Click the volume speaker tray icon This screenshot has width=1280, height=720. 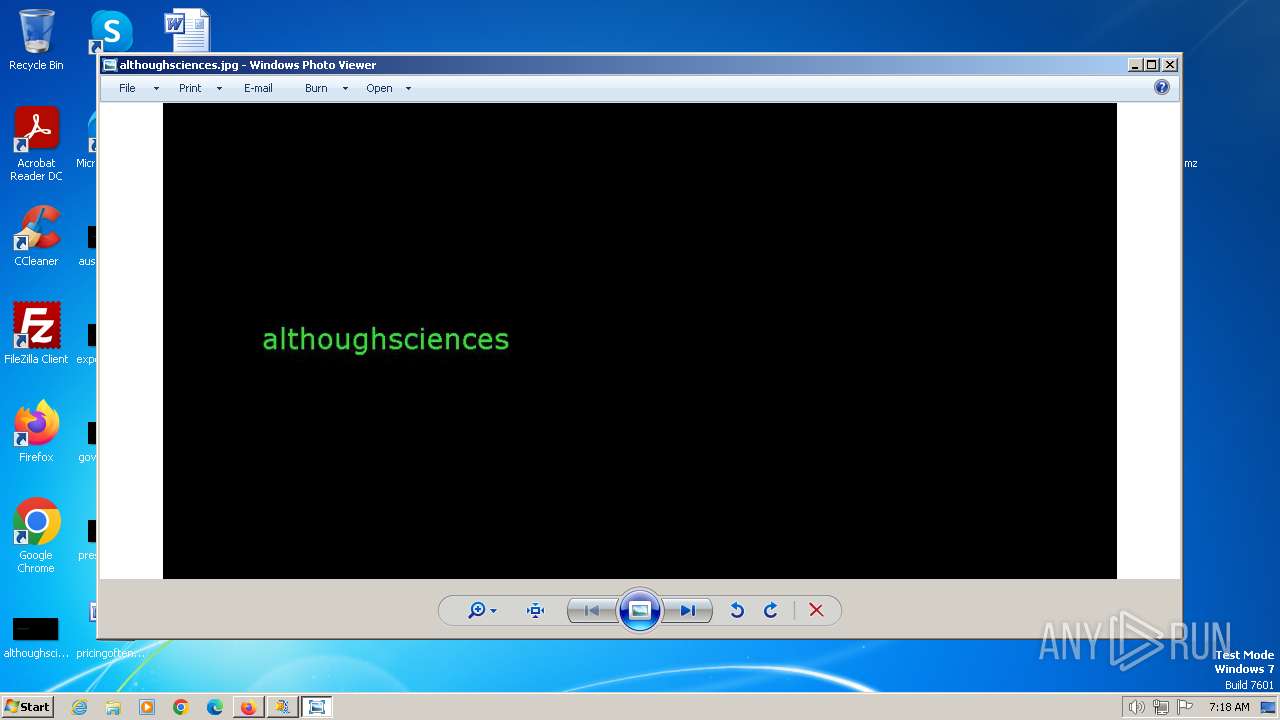[x=1136, y=707]
